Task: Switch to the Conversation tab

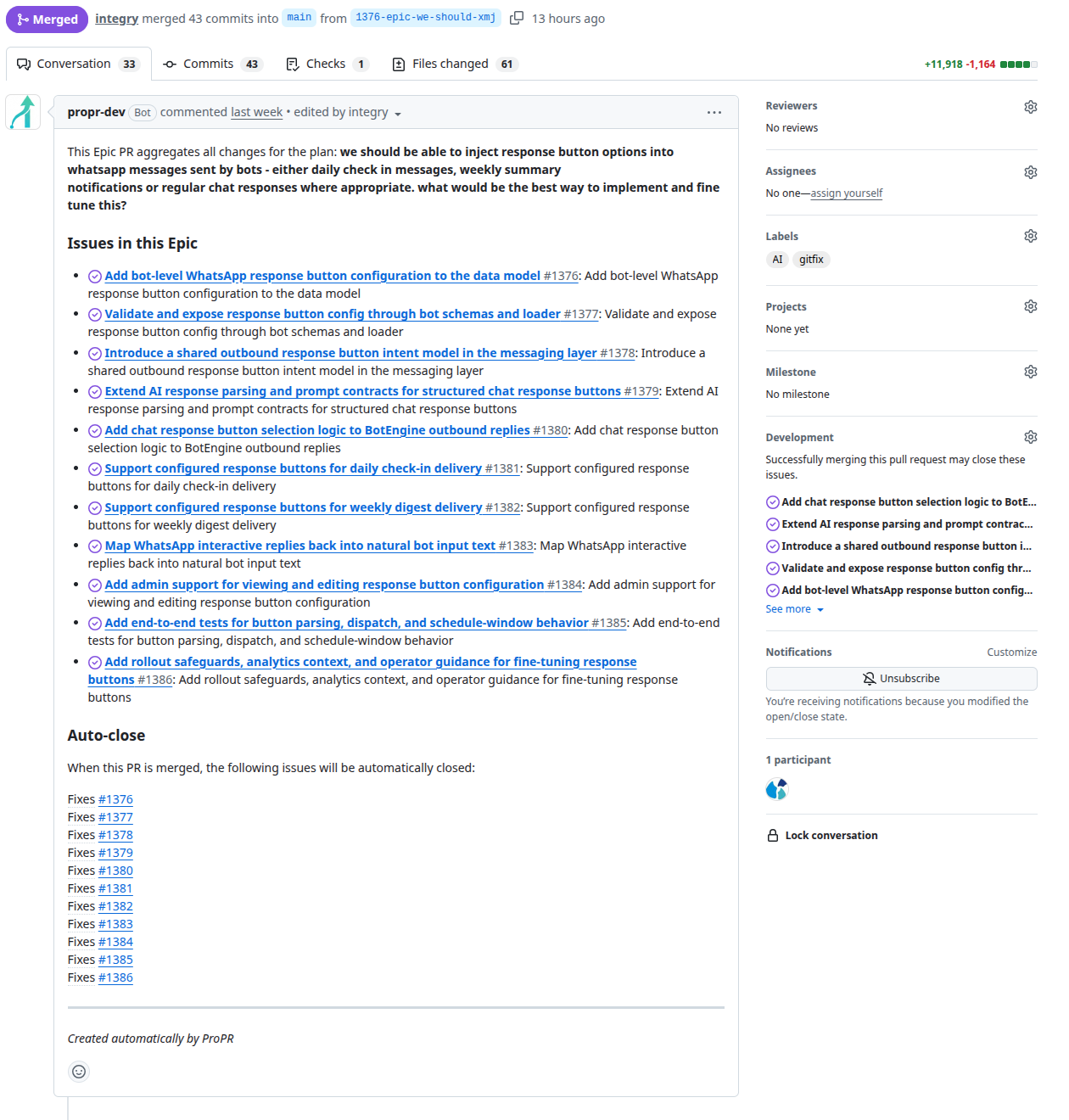Action: pos(78,64)
